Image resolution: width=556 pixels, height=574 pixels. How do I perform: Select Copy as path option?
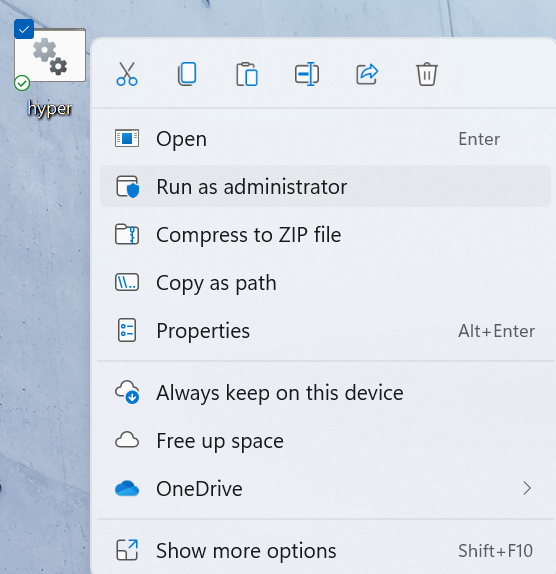pyautogui.click(x=325, y=283)
